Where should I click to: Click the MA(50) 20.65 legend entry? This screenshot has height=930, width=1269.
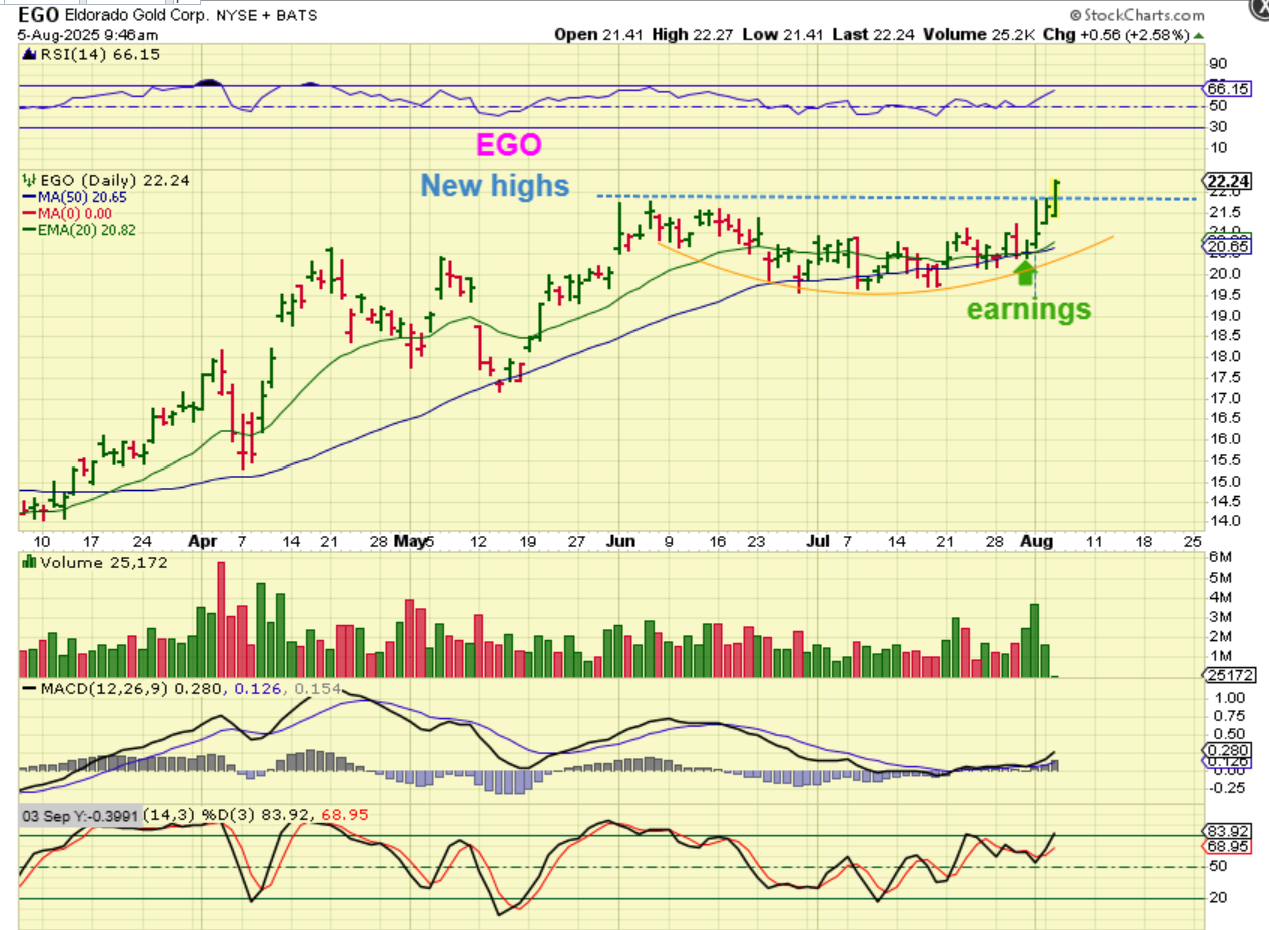[x=75, y=197]
